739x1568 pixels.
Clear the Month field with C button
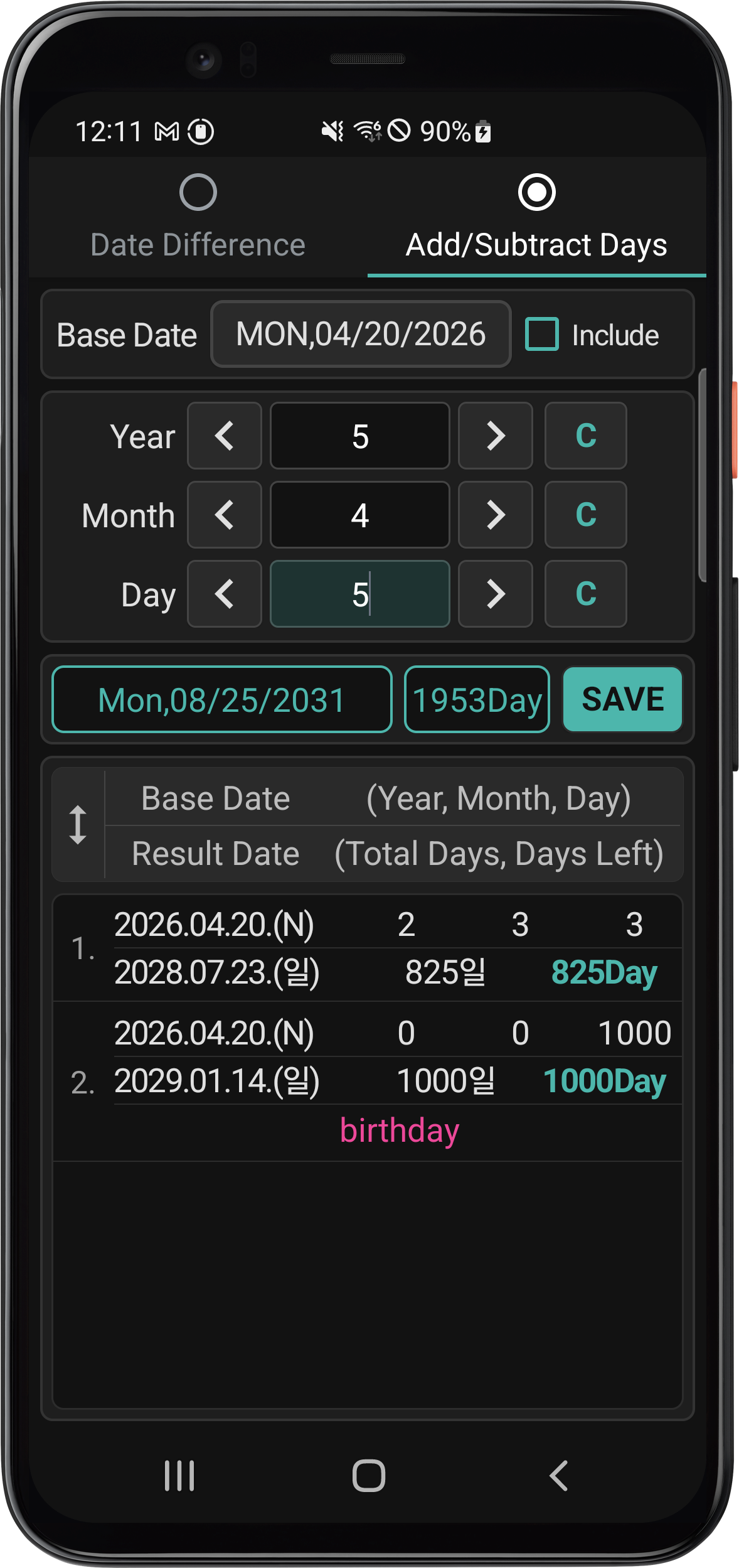(x=585, y=515)
